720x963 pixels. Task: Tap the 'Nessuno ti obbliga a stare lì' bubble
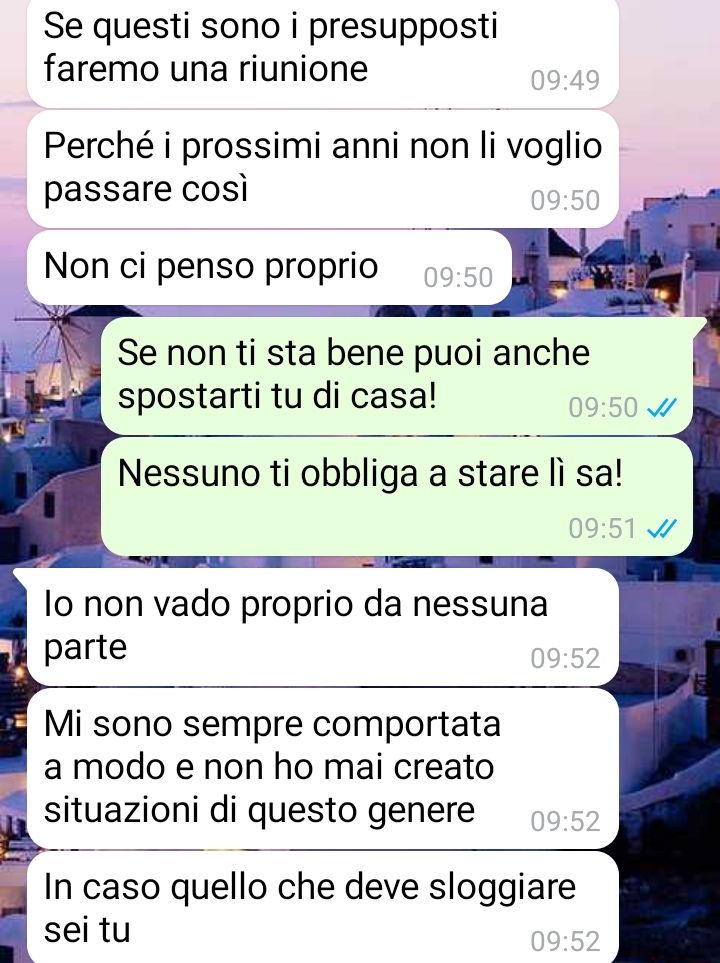pos(397,497)
